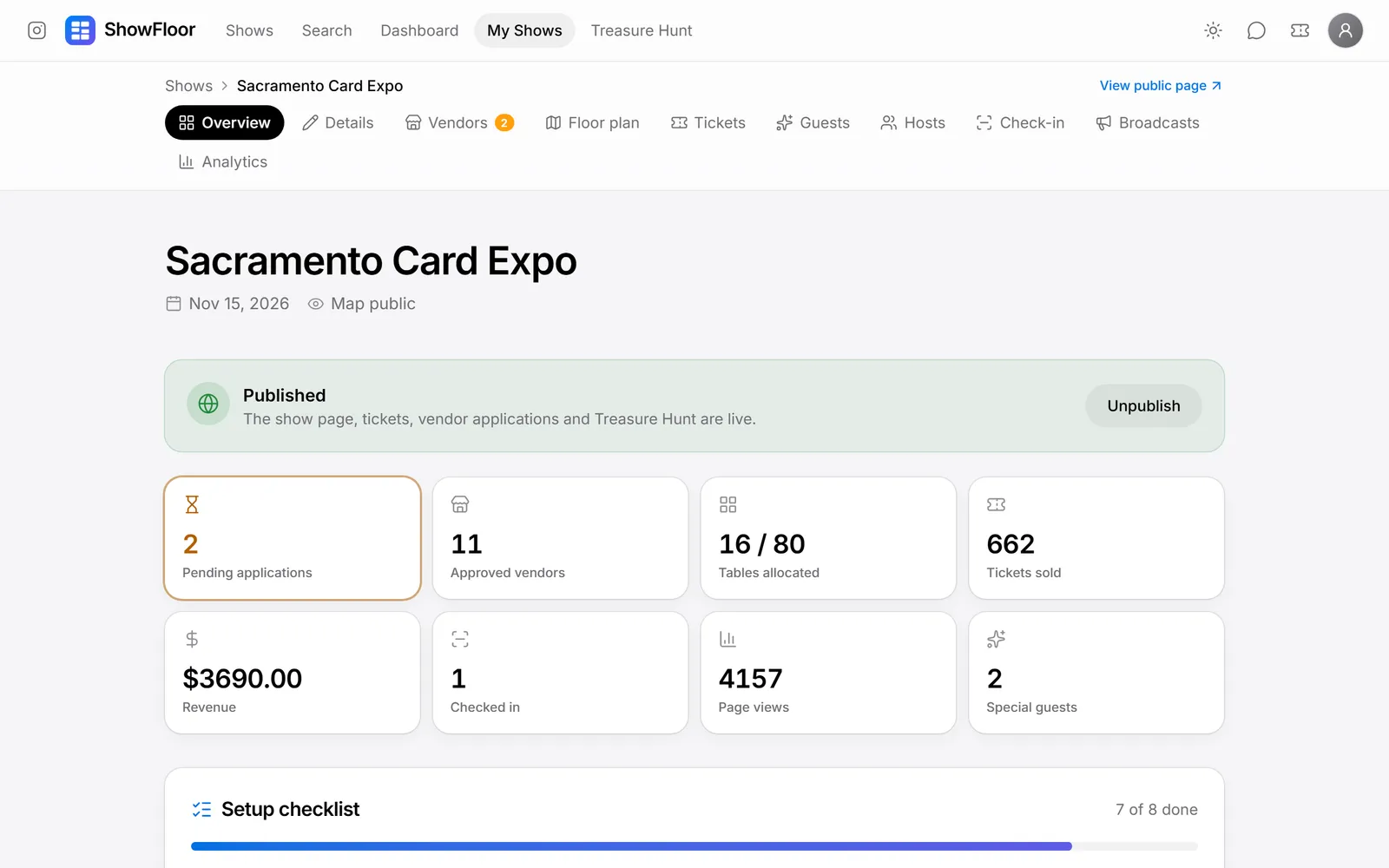Click the sparkle icon on Special guests card
1389x868 pixels.
996,639
